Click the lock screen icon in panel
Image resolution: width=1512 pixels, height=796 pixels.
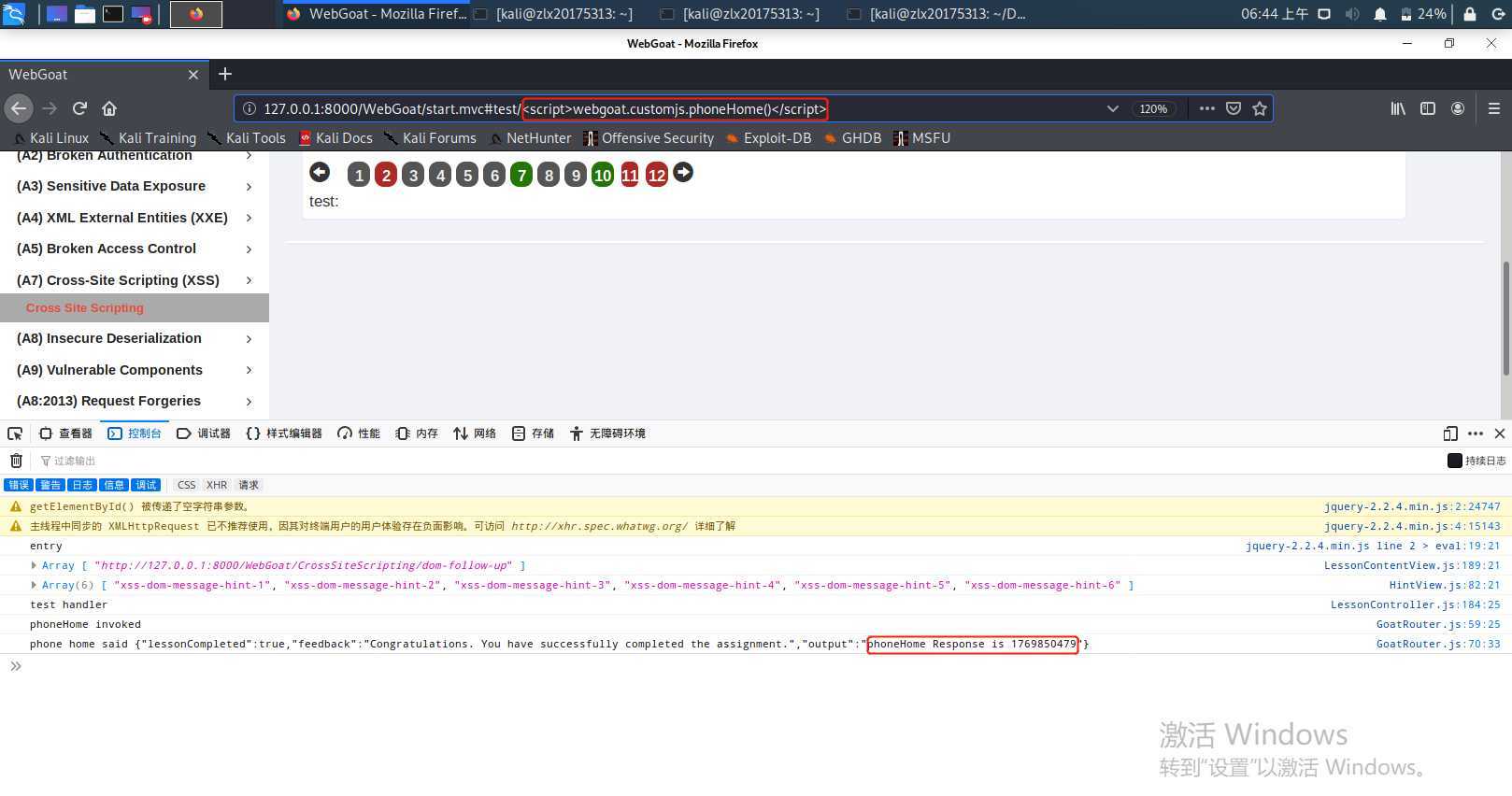tap(1470, 14)
